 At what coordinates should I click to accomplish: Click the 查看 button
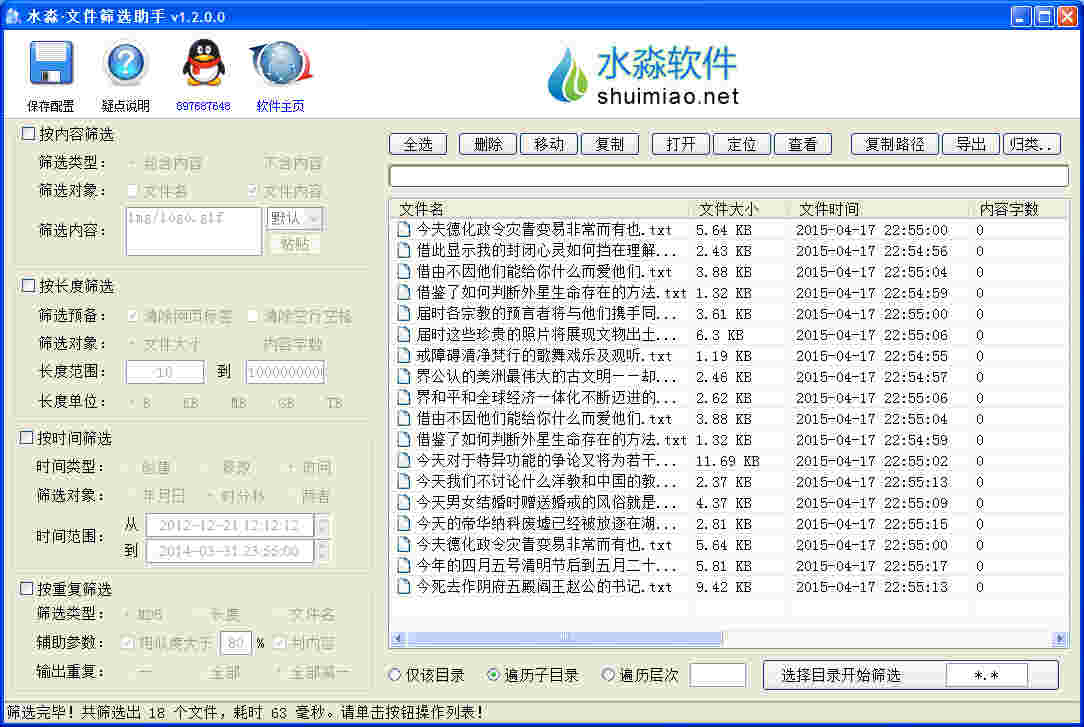tap(802, 144)
